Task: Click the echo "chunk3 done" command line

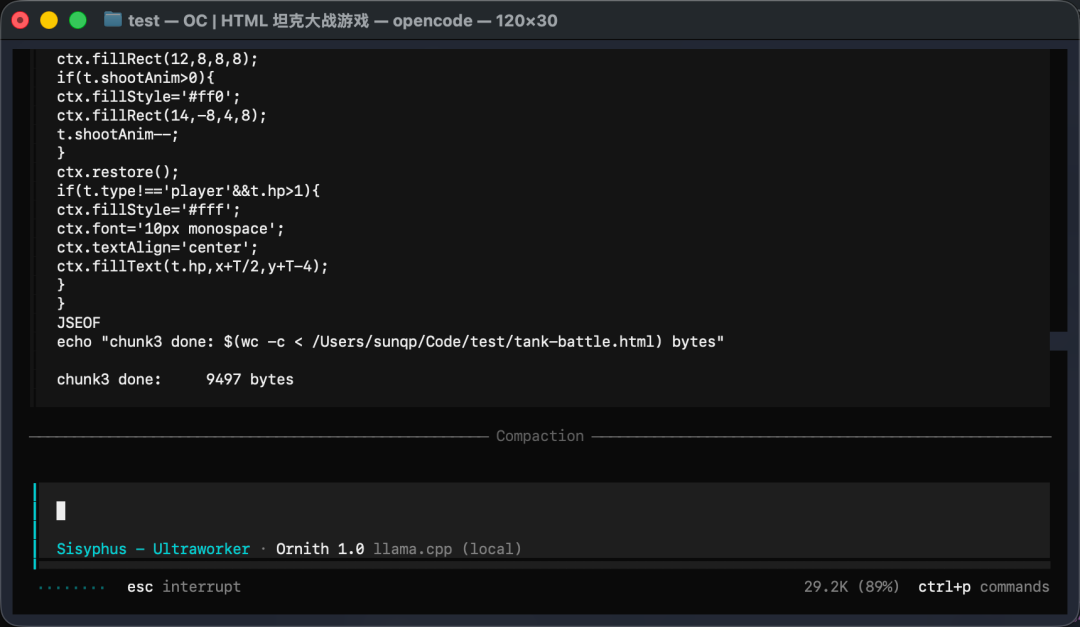Action: (390, 342)
